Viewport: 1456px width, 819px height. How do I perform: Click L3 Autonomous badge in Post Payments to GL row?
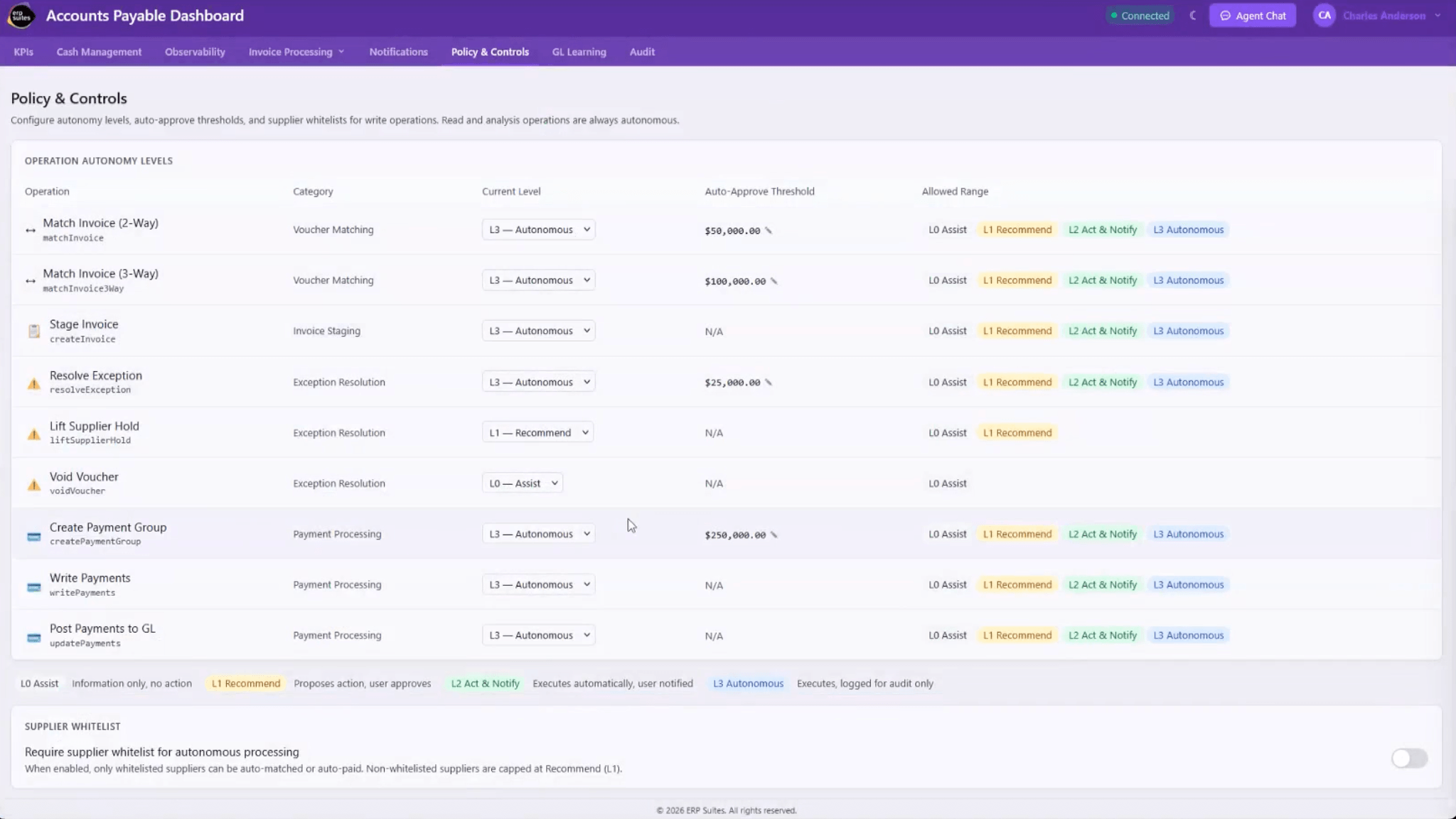(x=1188, y=635)
